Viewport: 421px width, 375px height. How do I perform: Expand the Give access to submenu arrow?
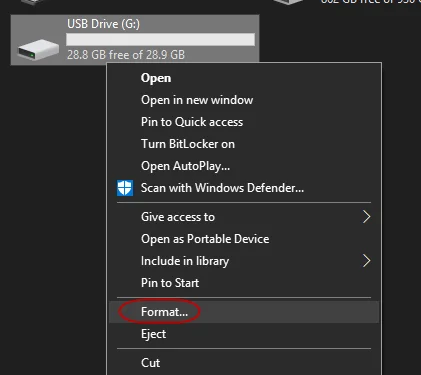click(366, 217)
